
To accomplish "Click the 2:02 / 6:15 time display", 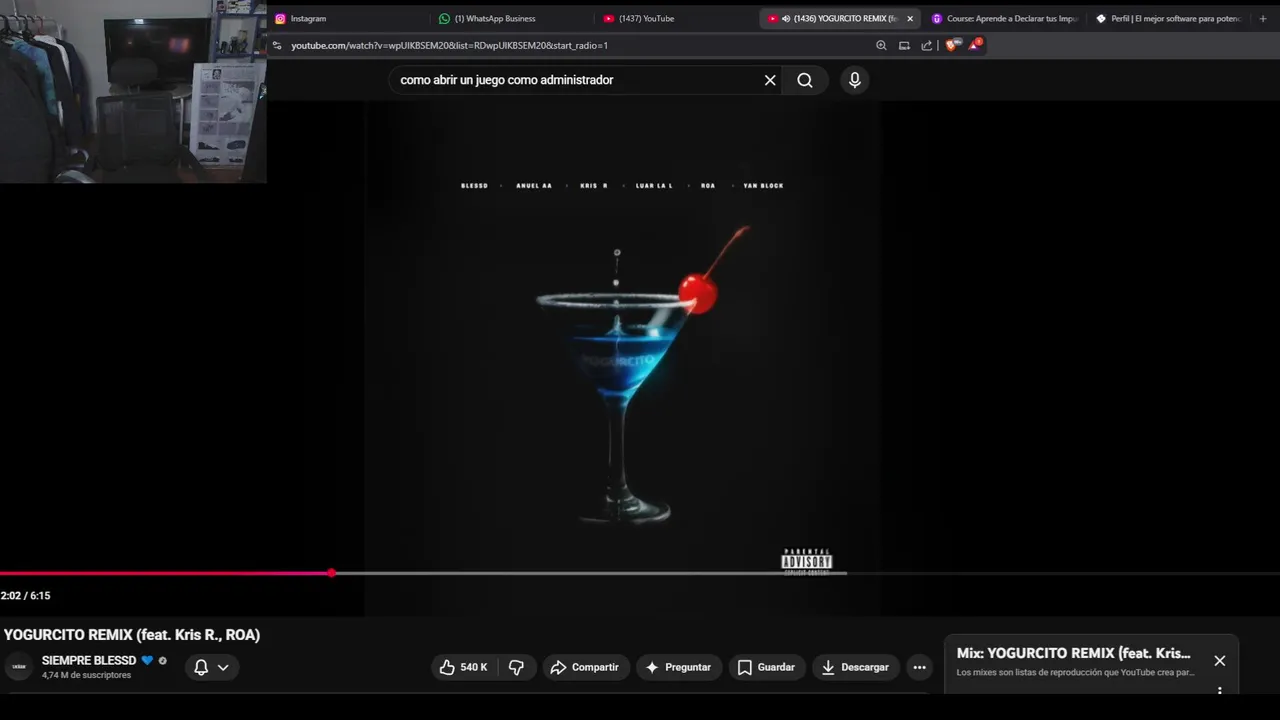I will coord(25,596).
